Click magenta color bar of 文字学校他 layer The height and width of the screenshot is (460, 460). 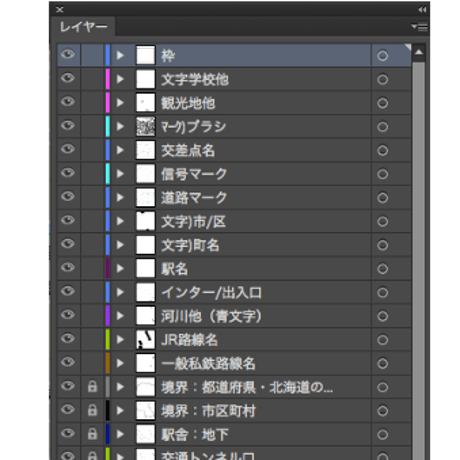tap(108, 79)
